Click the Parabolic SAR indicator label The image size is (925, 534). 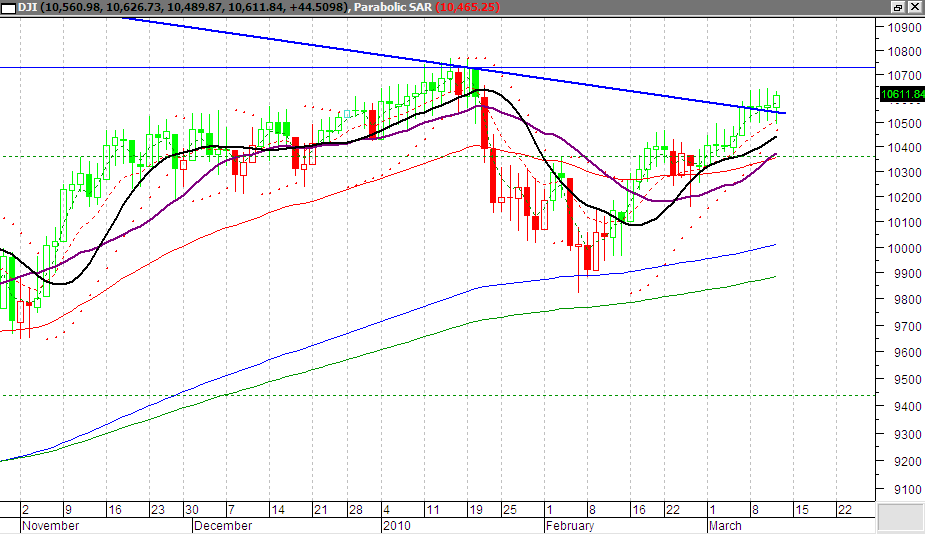tap(393, 7)
